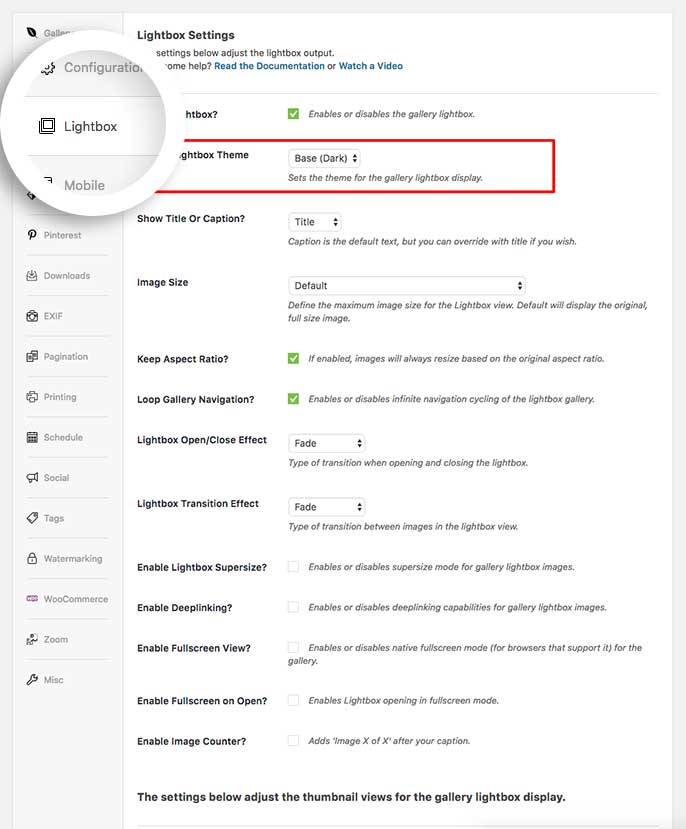The width and height of the screenshot is (686, 829).
Task: Click the Watch a Video link
Action: pyautogui.click(x=371, y=66)
